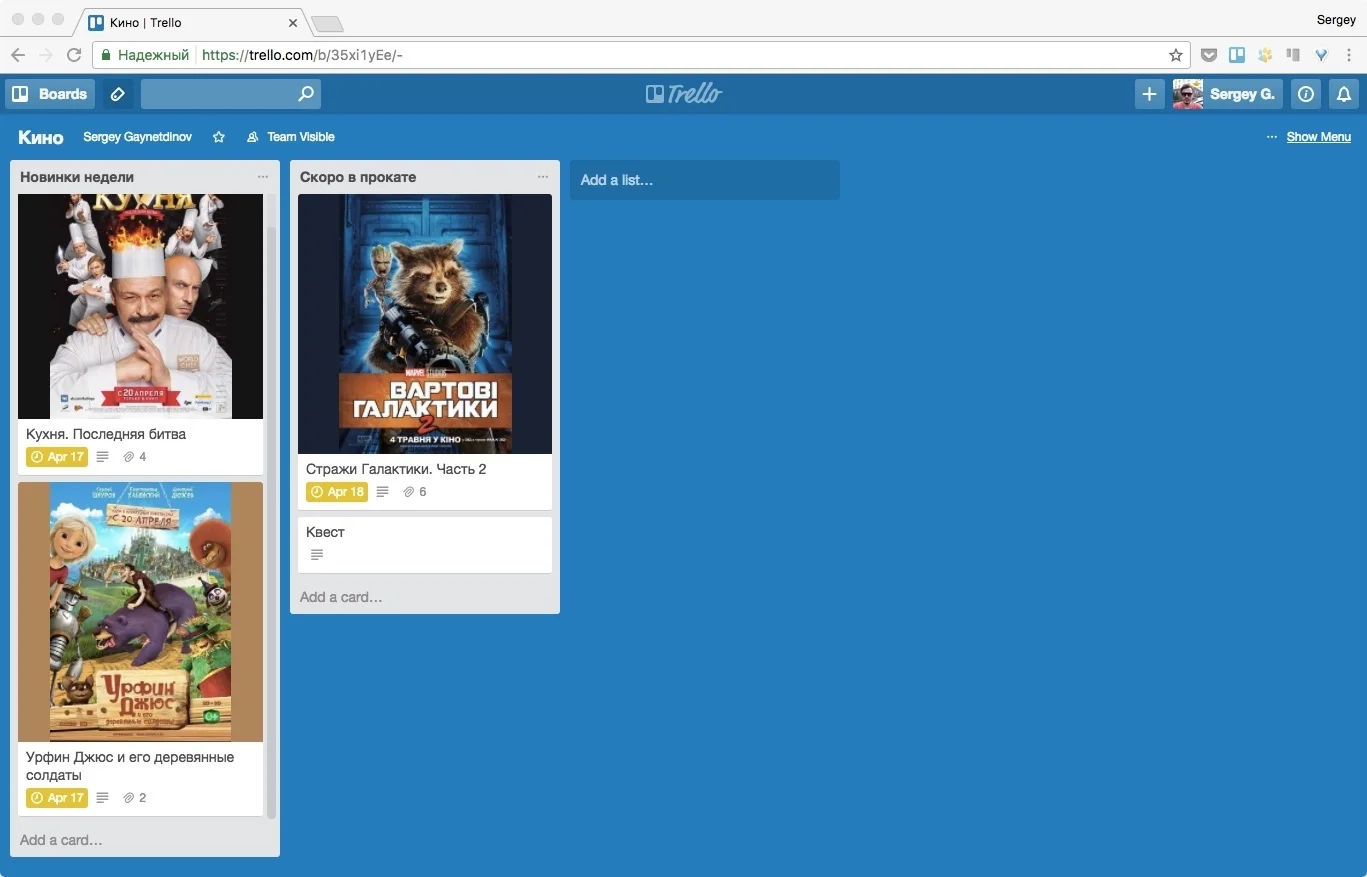Click the Add a list field
Image resolution: width=1367 pixels, height=877 pixels.
tap(705, 180)
